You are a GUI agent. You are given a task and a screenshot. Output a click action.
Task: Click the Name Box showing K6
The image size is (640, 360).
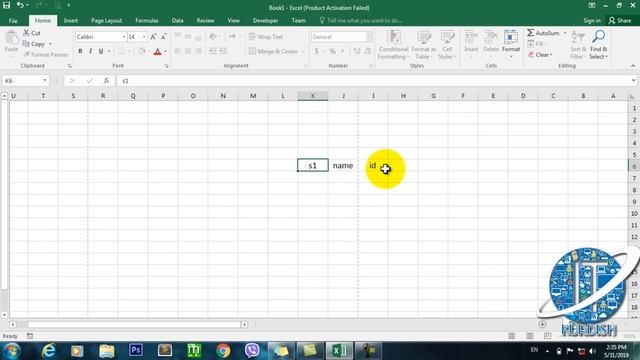point(21,81)
